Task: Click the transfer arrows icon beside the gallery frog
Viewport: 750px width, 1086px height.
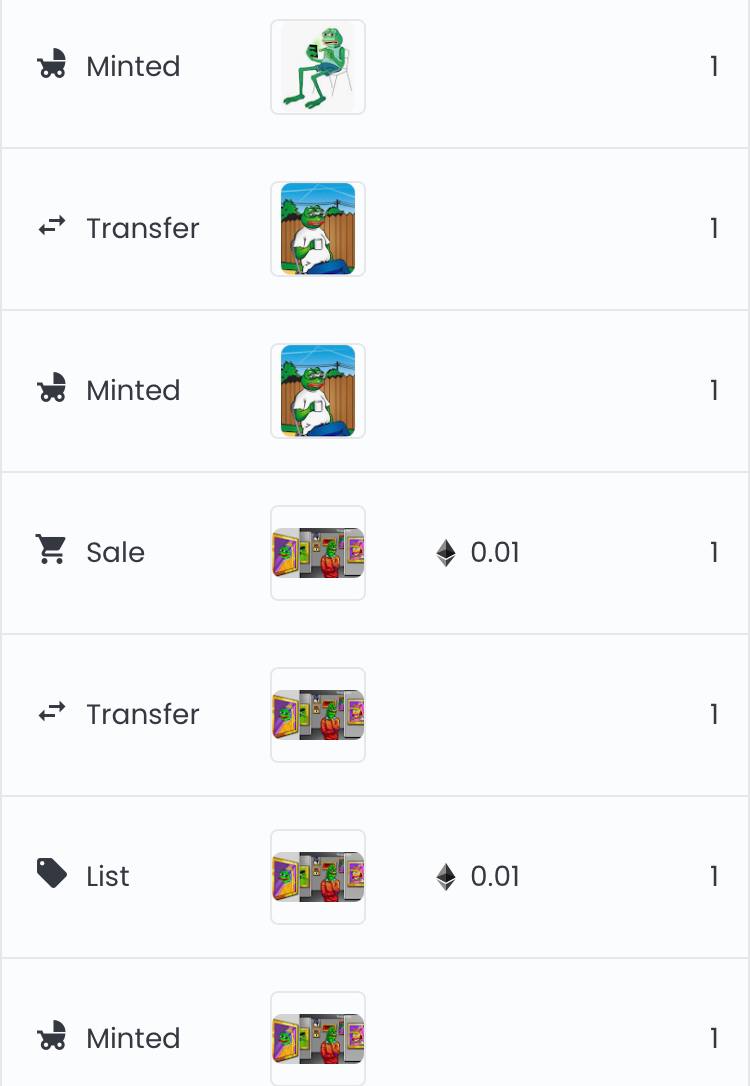Action: [x=52, y=712]
